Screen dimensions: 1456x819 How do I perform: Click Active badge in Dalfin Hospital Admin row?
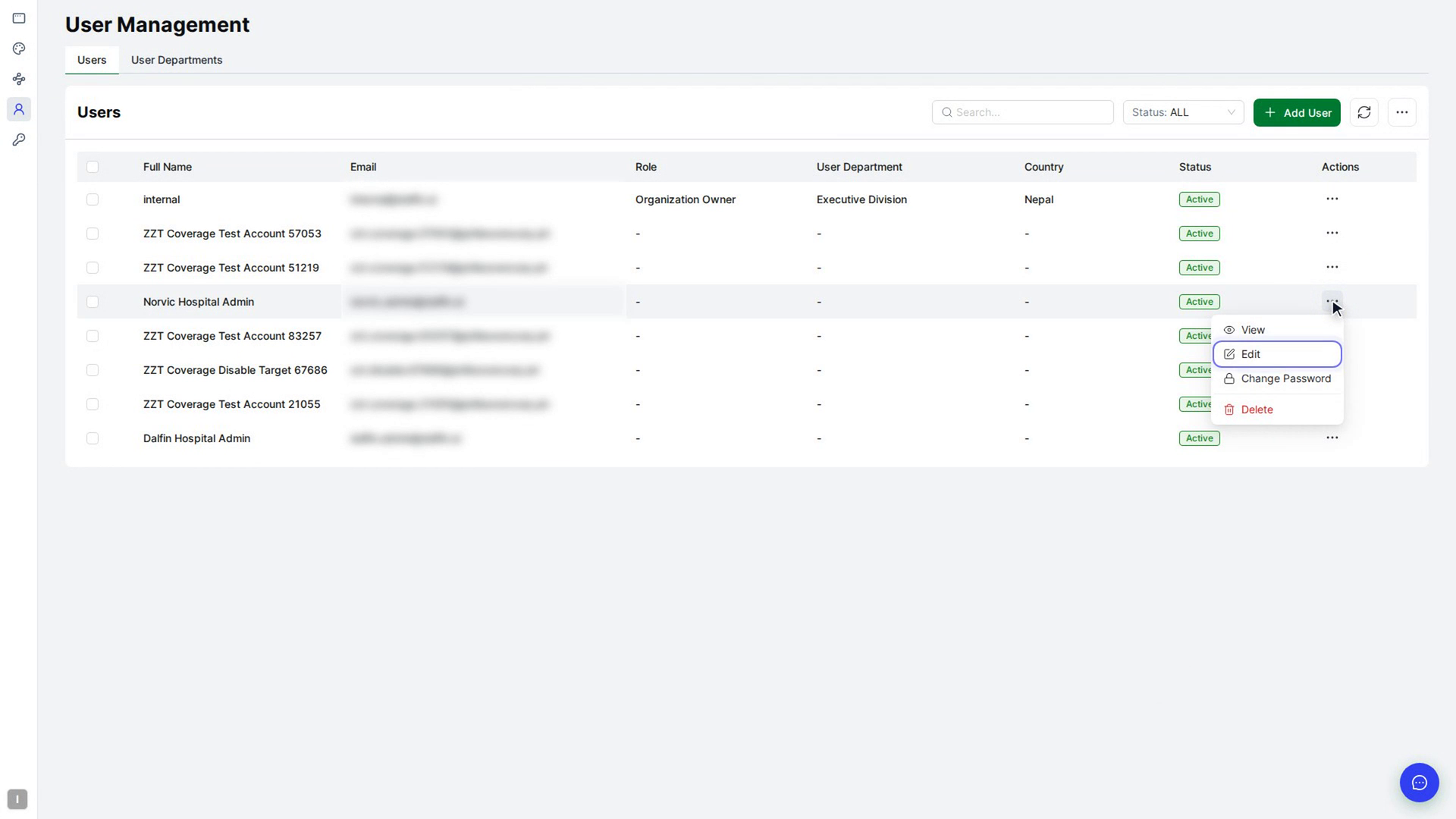click(1199, 438)
